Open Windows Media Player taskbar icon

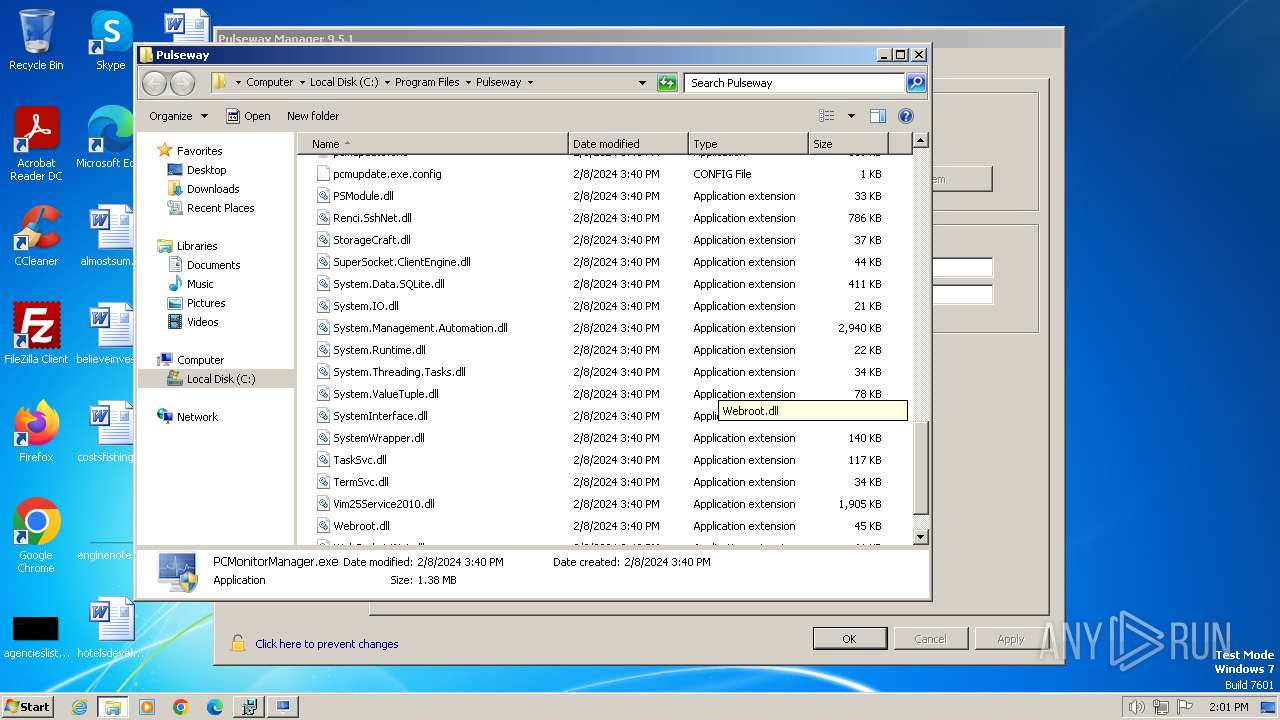pos(147,707)
